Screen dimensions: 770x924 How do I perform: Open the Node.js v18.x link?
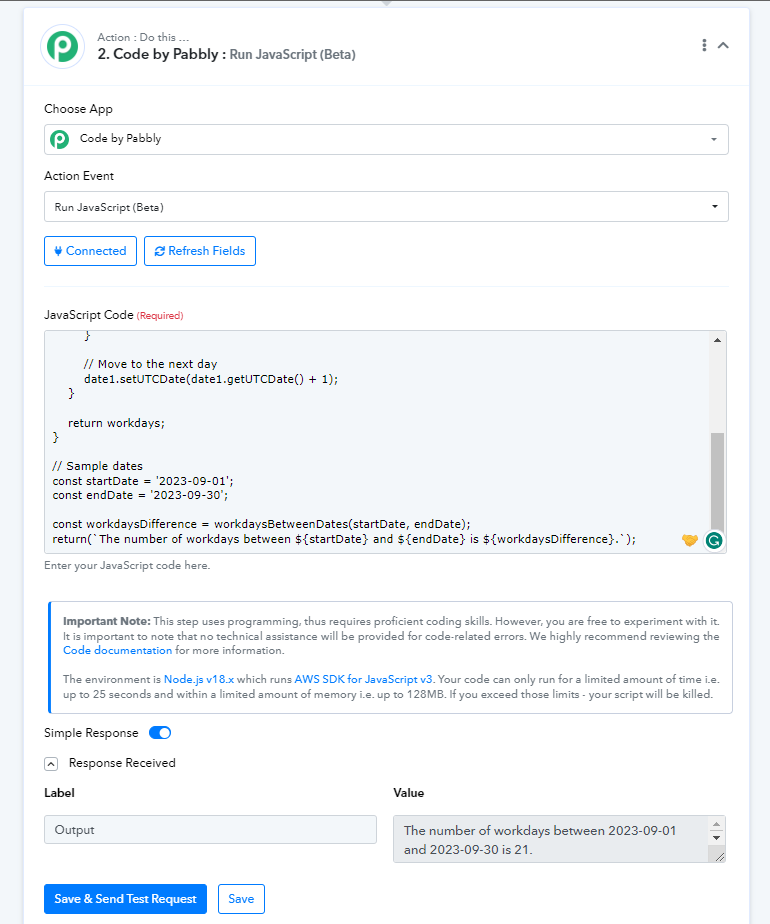point(199,679)
